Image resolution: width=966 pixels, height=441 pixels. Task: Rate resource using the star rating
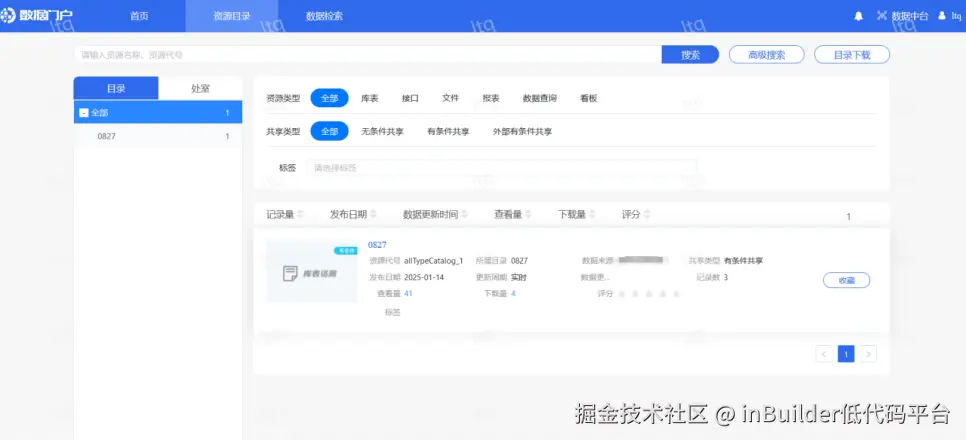pos(649,294)
